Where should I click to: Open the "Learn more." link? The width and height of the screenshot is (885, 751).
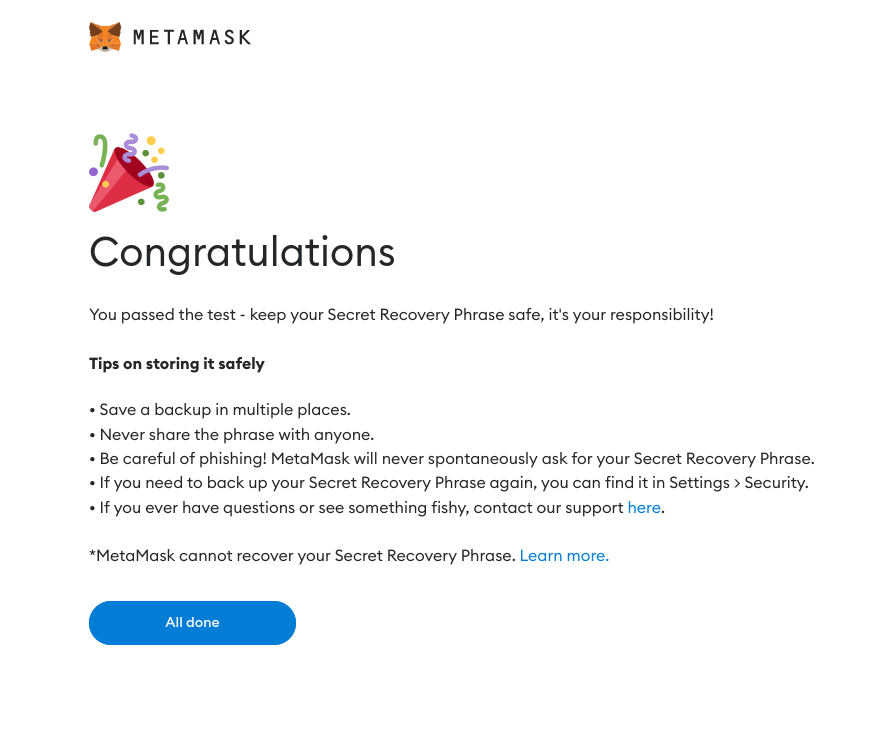(564, 556)
